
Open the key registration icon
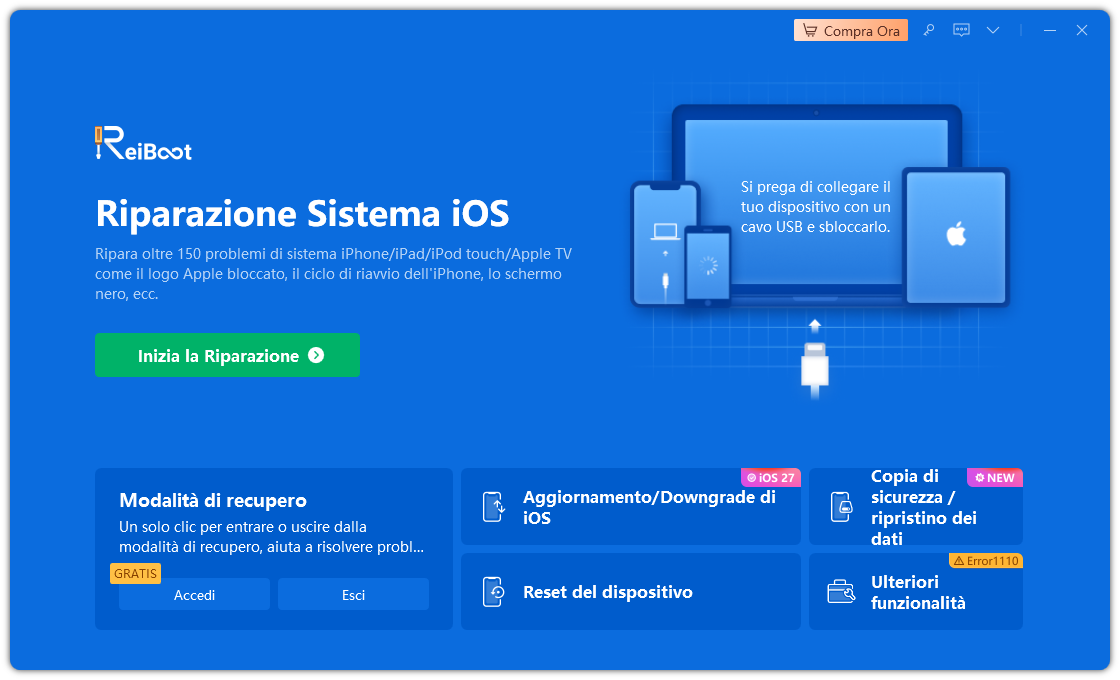(x=929, y=30)
